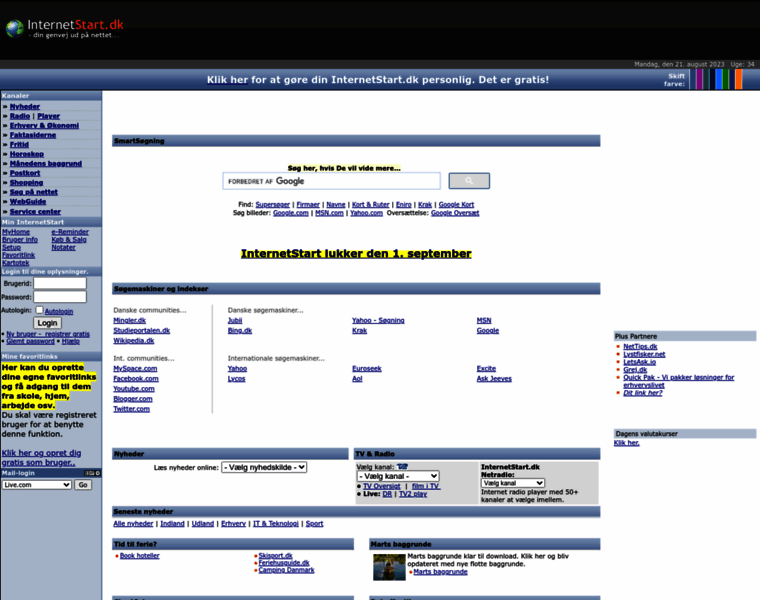The height and width of the screenshot is (600, 760).
Task: Open the Jubii search engine link
Action: [x=235, y=320]
